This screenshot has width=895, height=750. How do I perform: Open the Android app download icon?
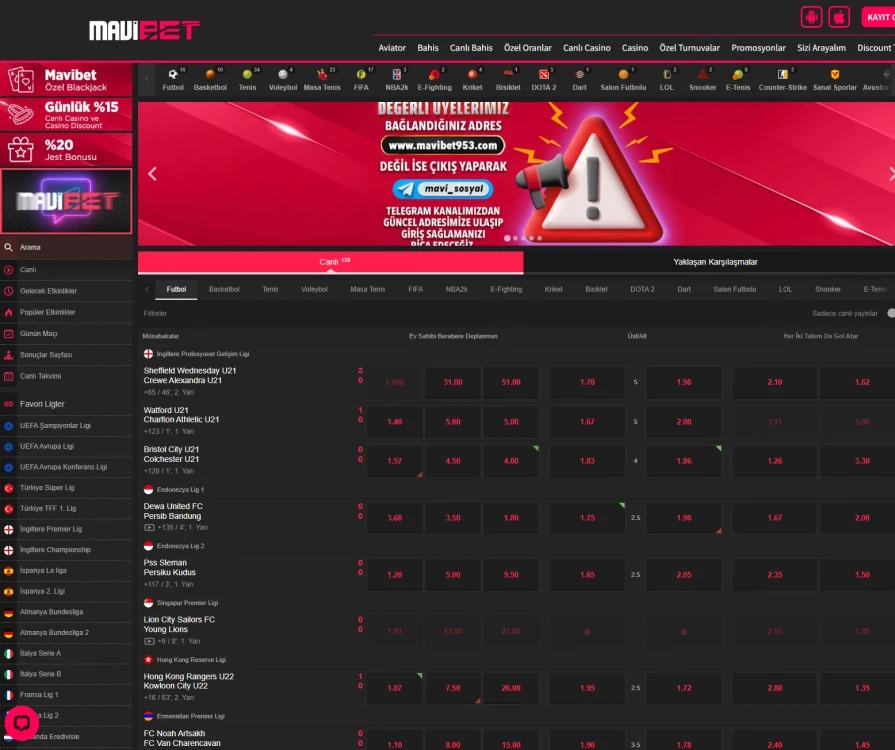811,17
